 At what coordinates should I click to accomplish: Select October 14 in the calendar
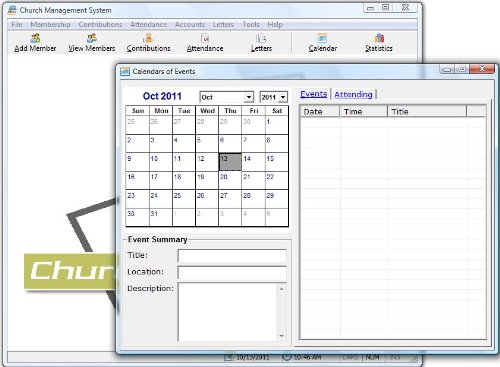coord(253,162)
